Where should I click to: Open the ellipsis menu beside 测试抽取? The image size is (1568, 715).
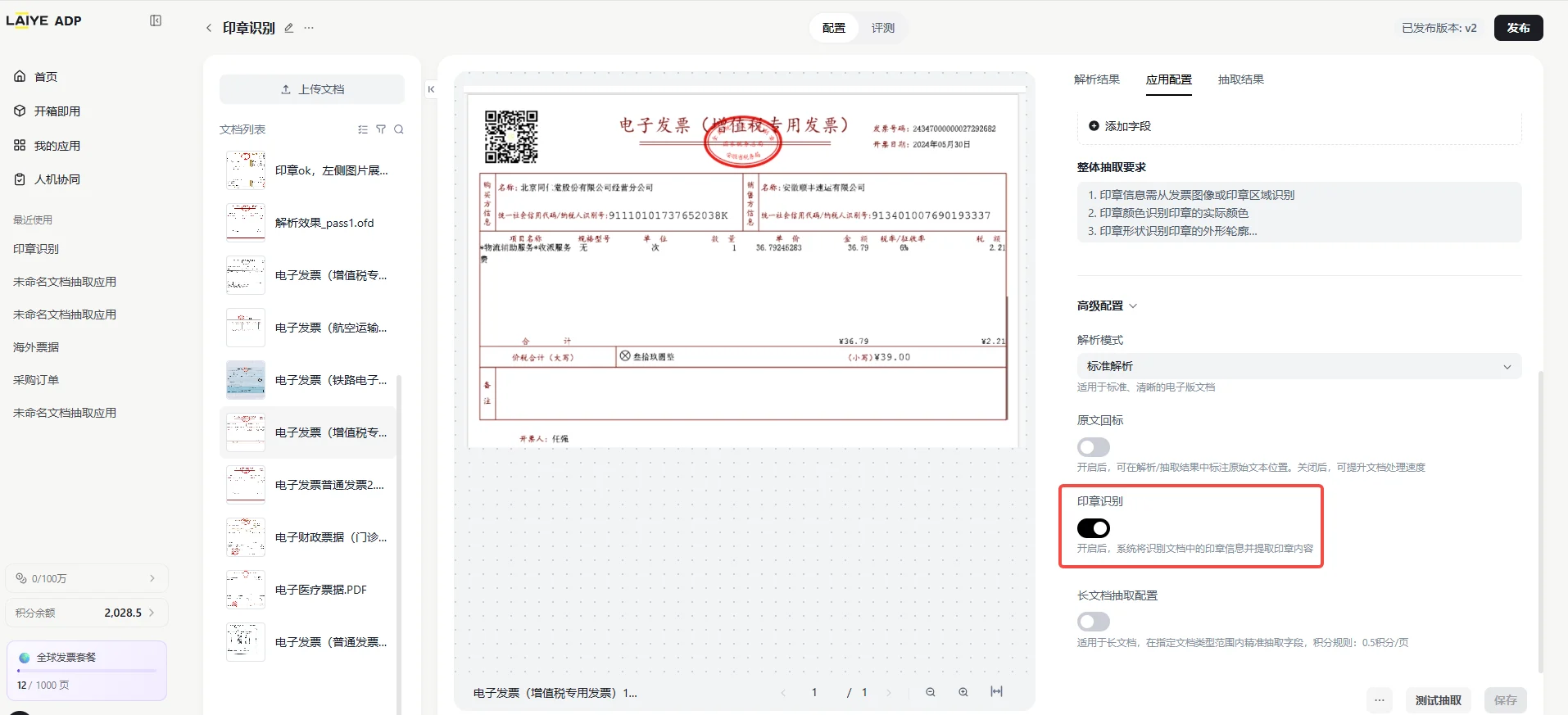click(1380, 700)
